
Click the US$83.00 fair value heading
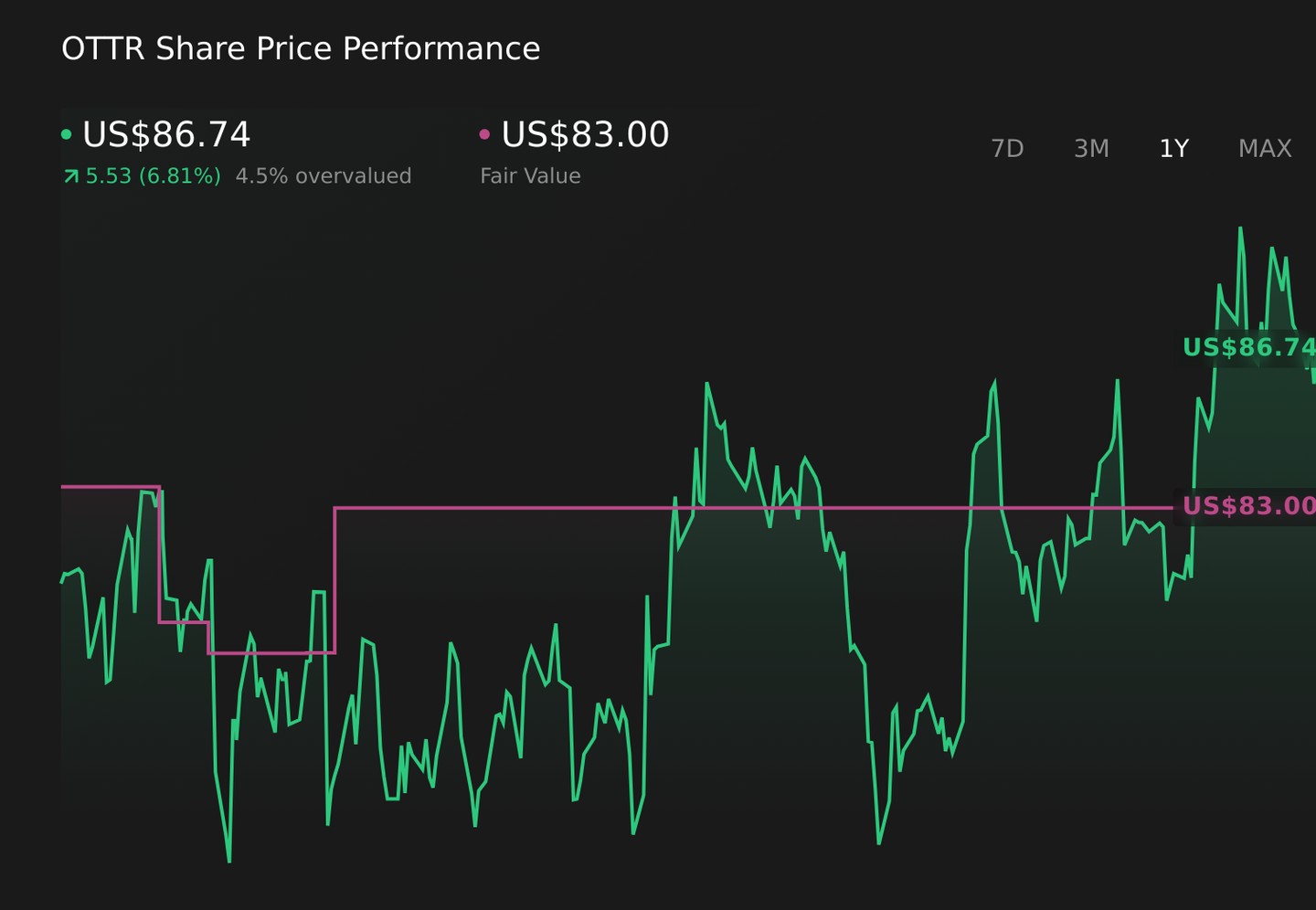click(585, 135)
